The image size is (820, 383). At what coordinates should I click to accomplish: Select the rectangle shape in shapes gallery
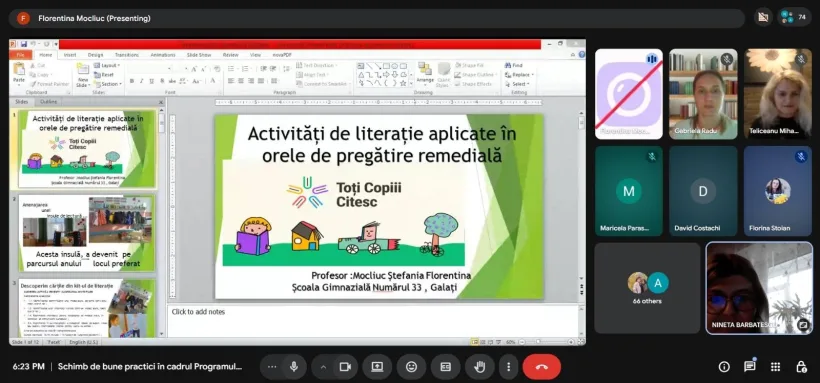386,66
